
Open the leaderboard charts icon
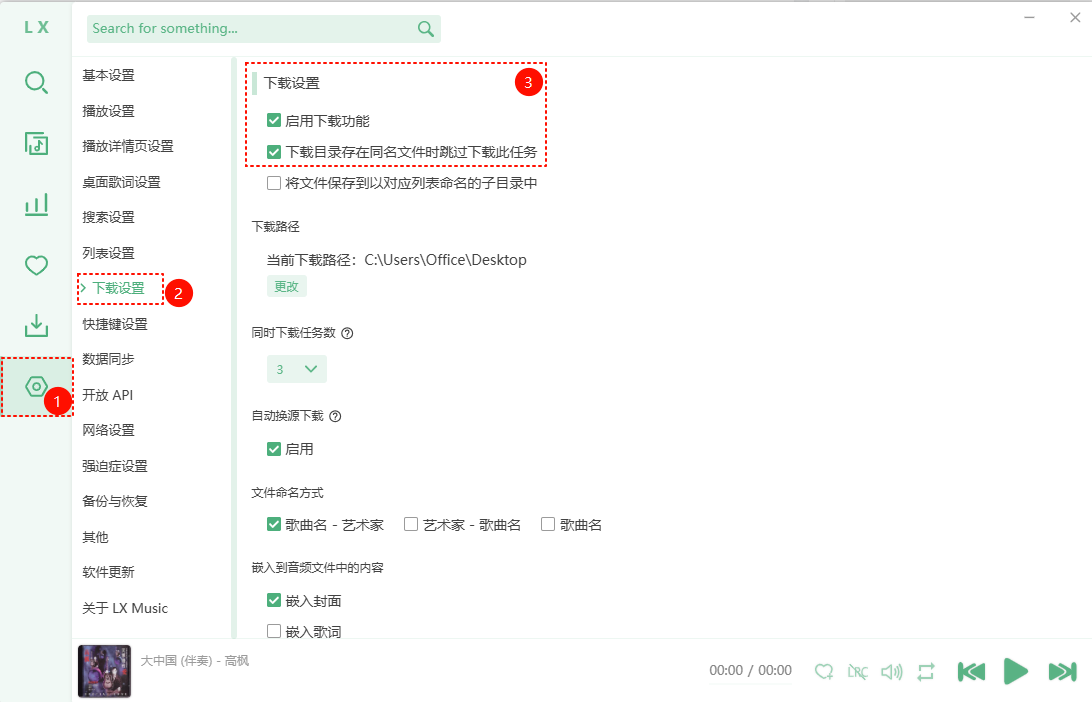coord(36,205)
